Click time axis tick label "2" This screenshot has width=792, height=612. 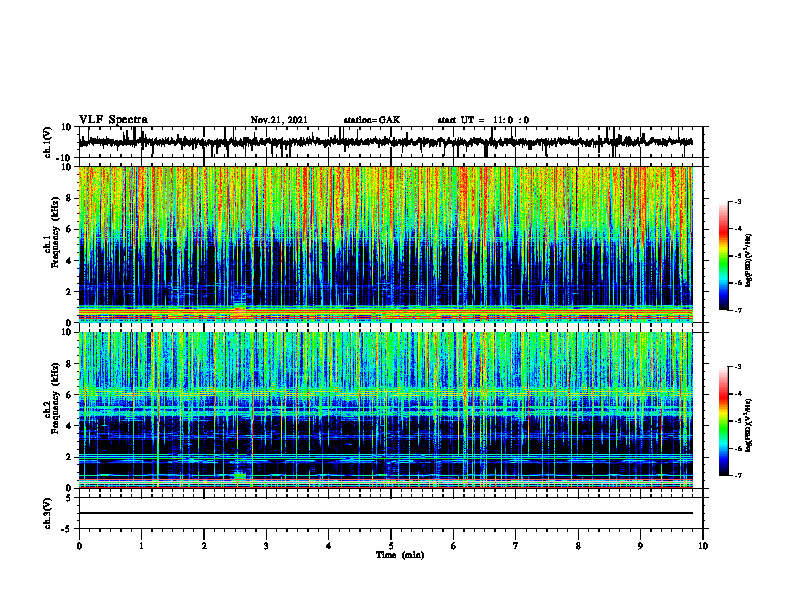point(204,546)
